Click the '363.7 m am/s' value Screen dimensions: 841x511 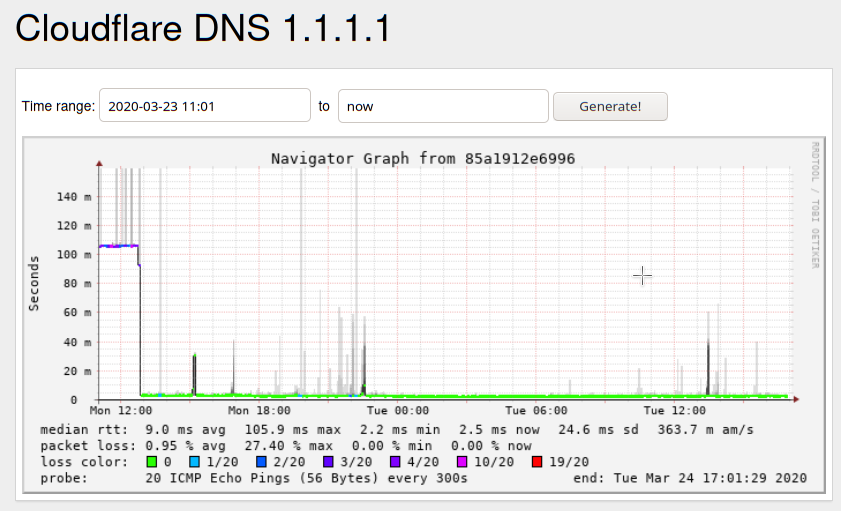pos(706,430)
